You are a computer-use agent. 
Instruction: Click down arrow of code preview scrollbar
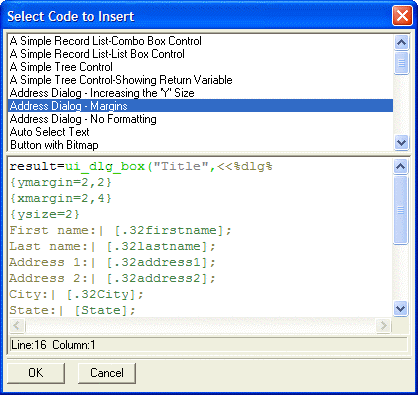click(x=400, y=308)
